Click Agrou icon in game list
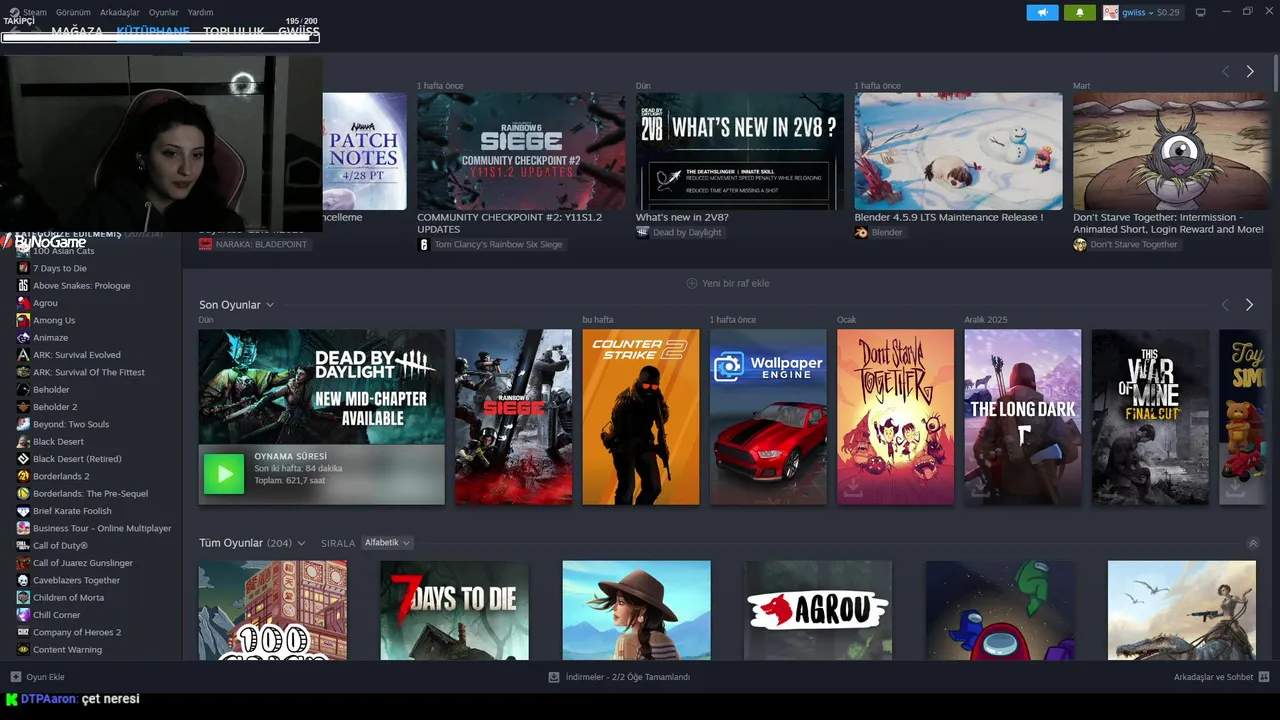Viewport: 1280px width, 720px height. (23, 303)
